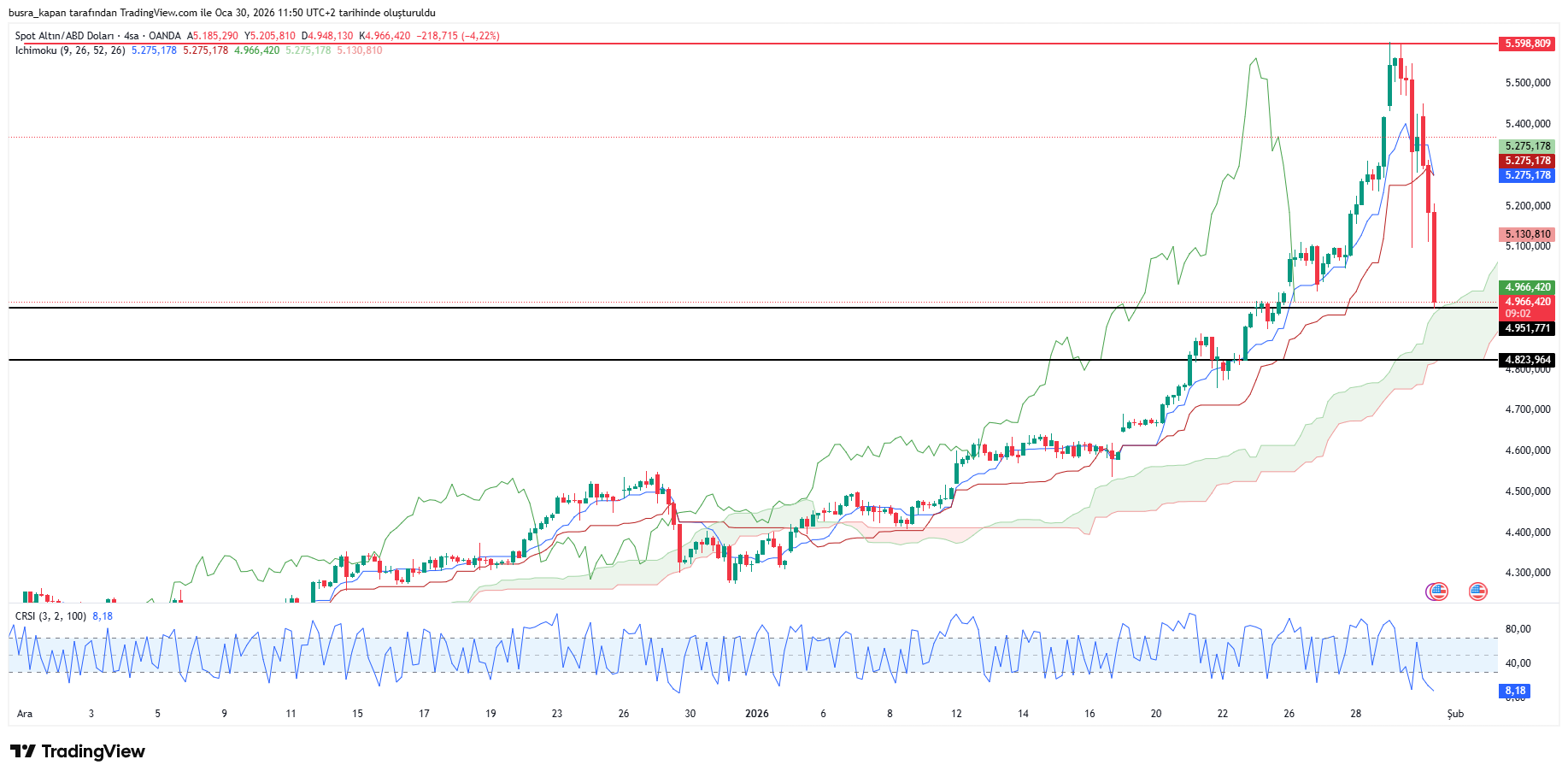Click the OANDA data source label

165,36
